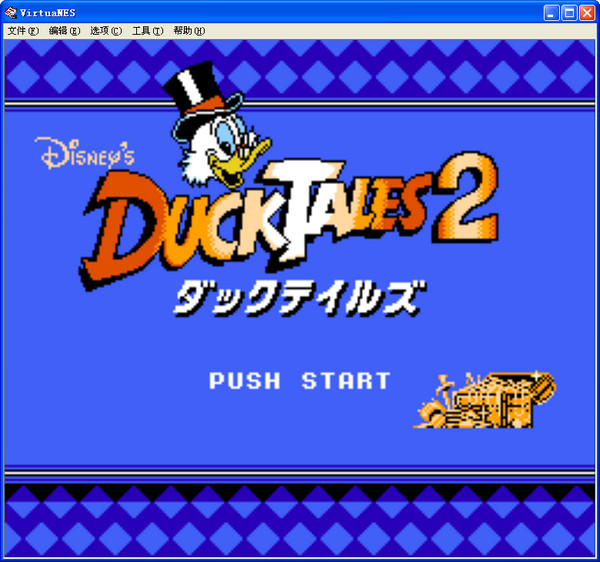Click the gold treasure chest graphic
This screenshot has width=600, height=562.
pyautogui.click(x=484, y=399)
